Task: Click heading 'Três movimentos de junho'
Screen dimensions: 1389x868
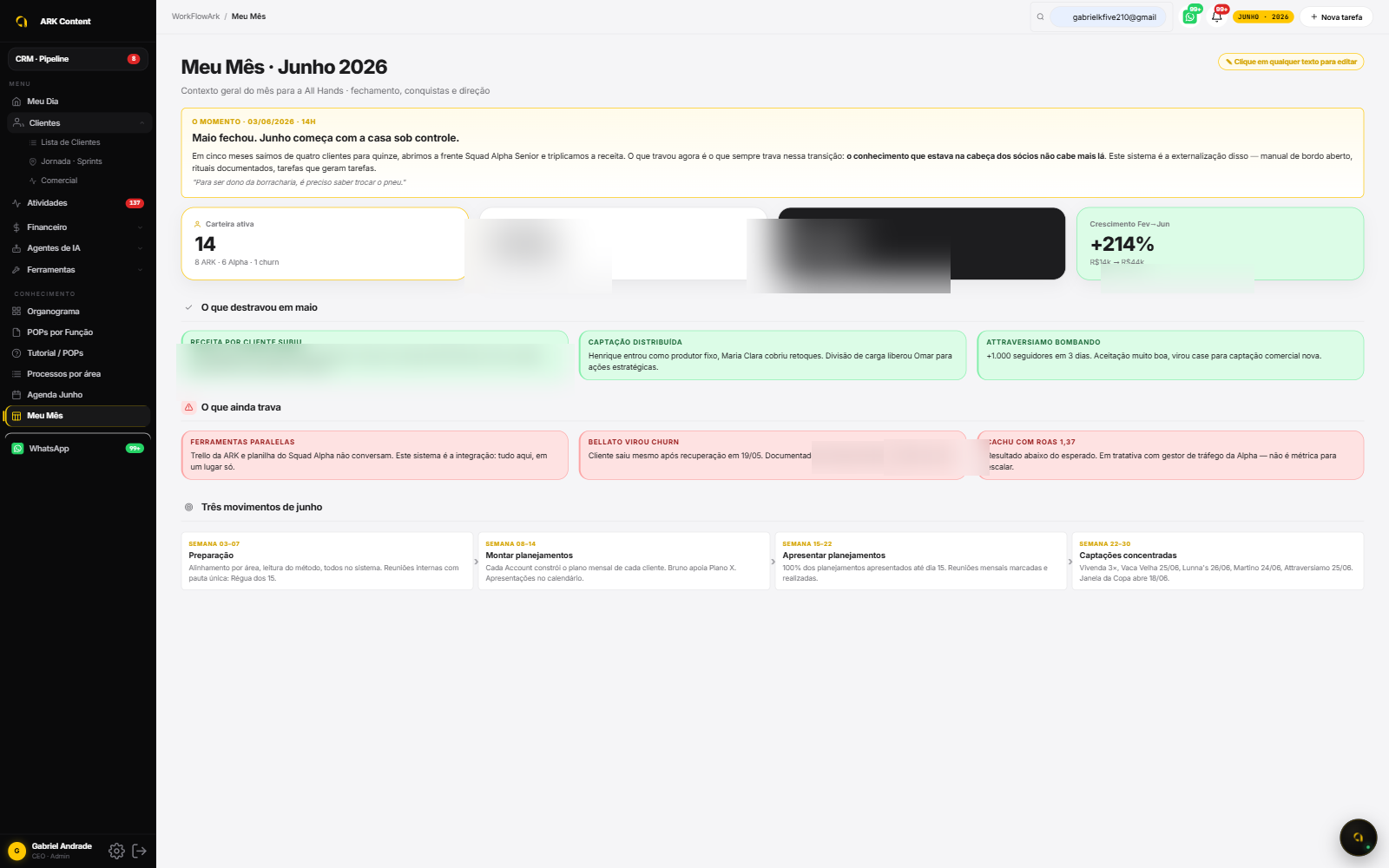Action: click(x=261, y=507)
